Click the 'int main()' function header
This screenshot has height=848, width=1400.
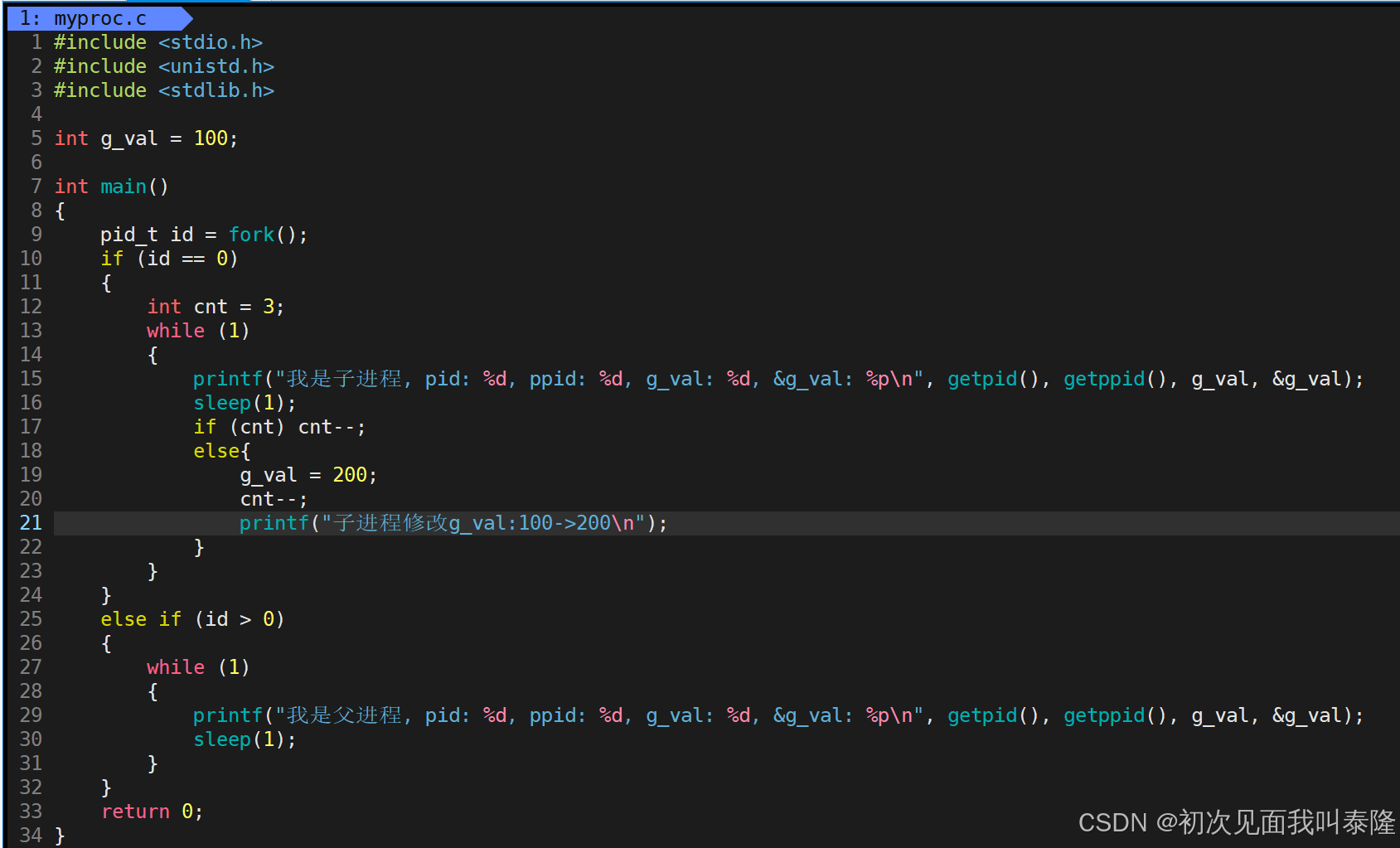click(x=111, y=187)
